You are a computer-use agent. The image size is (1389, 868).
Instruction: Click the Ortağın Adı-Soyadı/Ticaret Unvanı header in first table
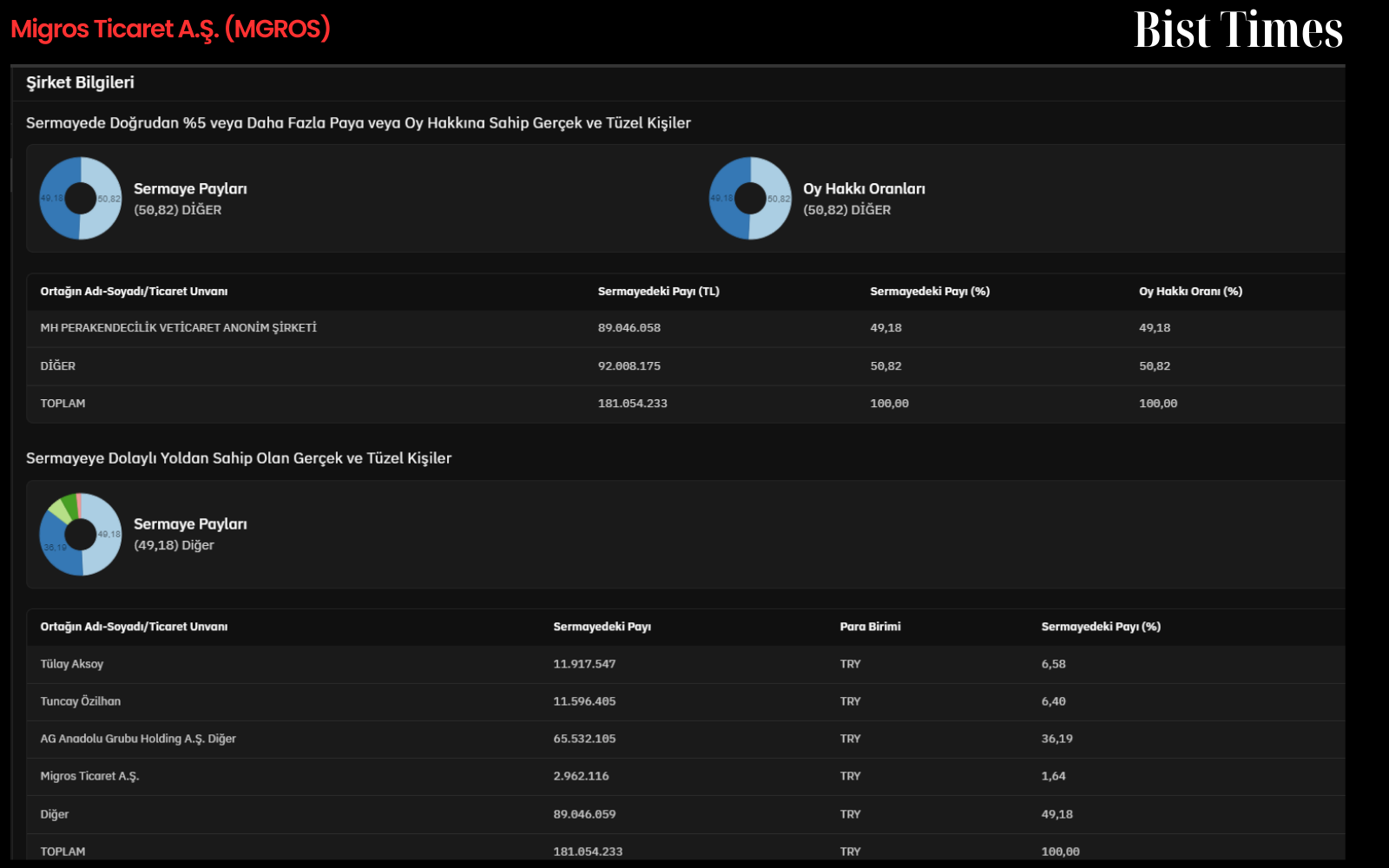(x=134, y=292)
